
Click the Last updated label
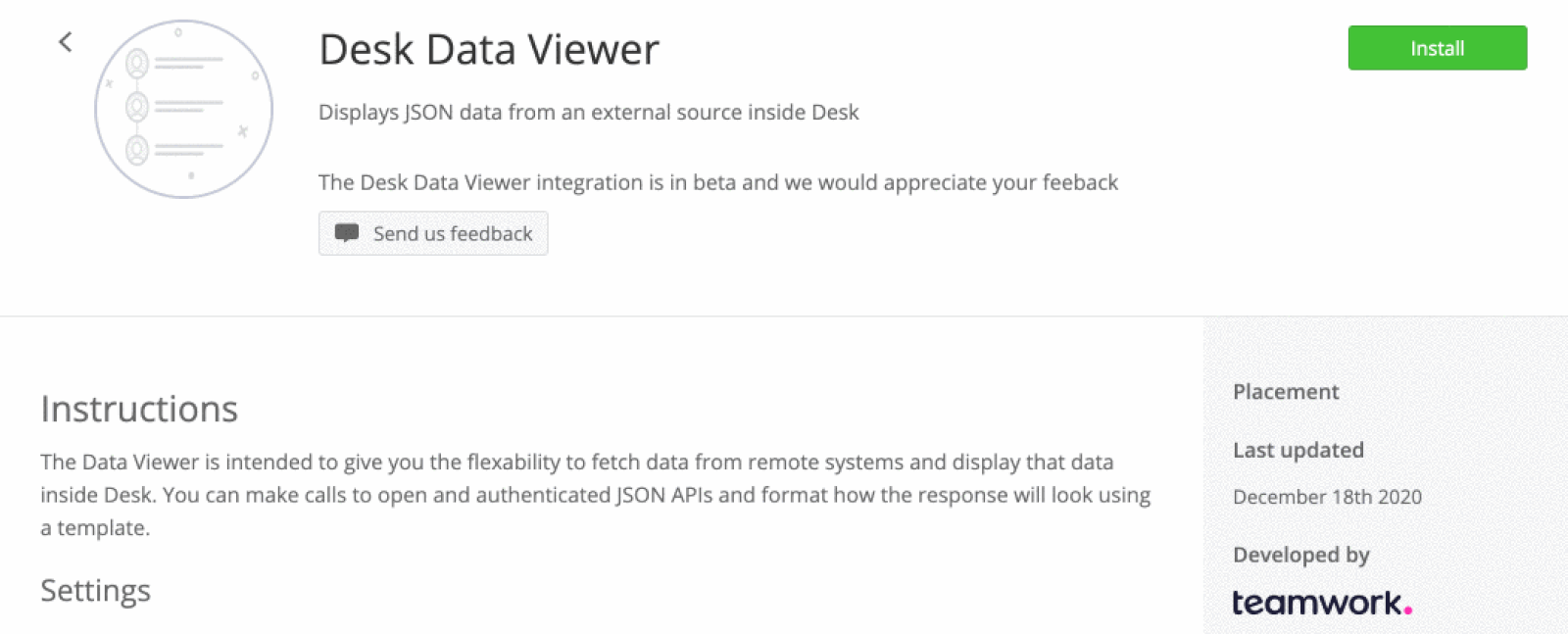click(1298, 450)
